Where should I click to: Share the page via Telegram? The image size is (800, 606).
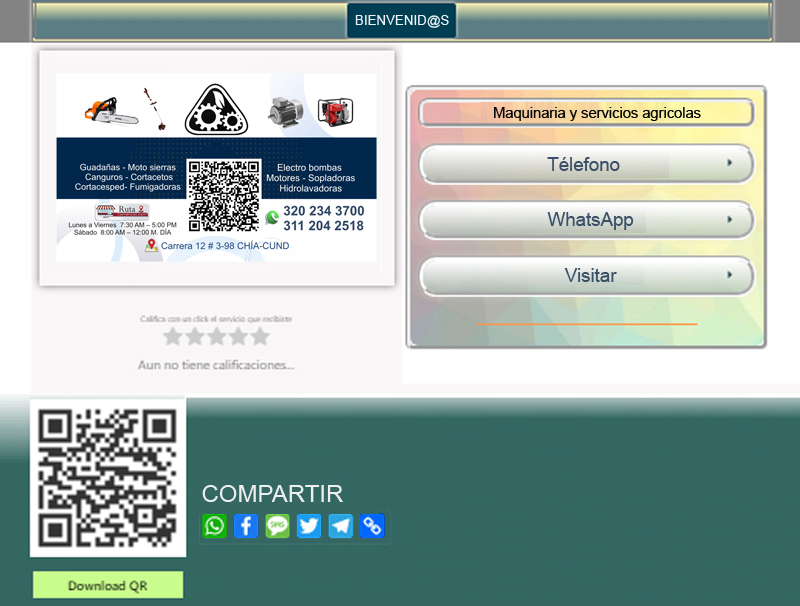click(341, 526)
